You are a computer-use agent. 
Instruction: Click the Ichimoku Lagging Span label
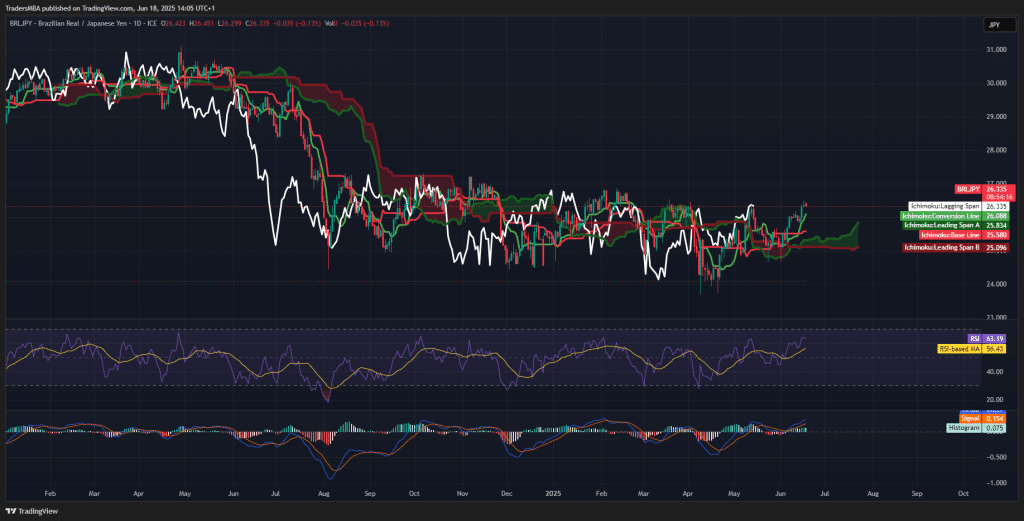943,207
